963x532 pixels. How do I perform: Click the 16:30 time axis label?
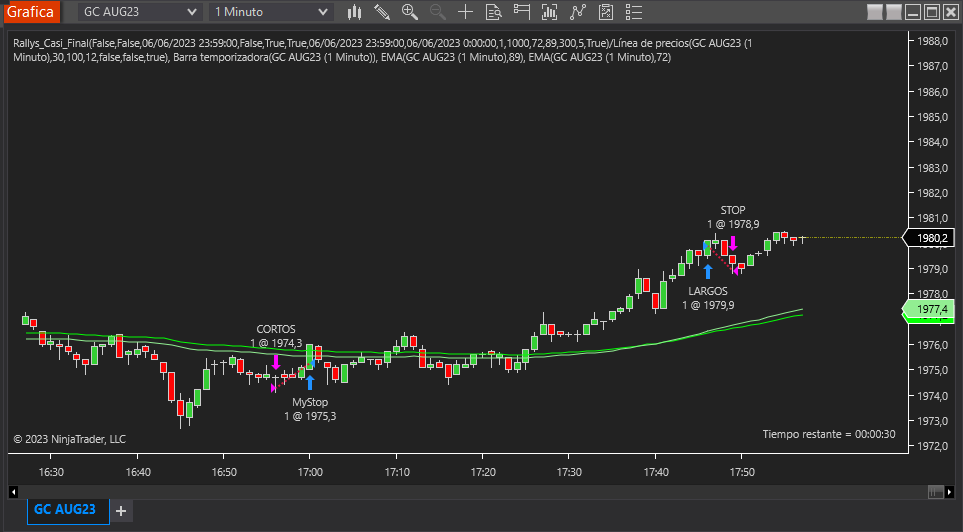pyautogui.click(x=51, y=472)
